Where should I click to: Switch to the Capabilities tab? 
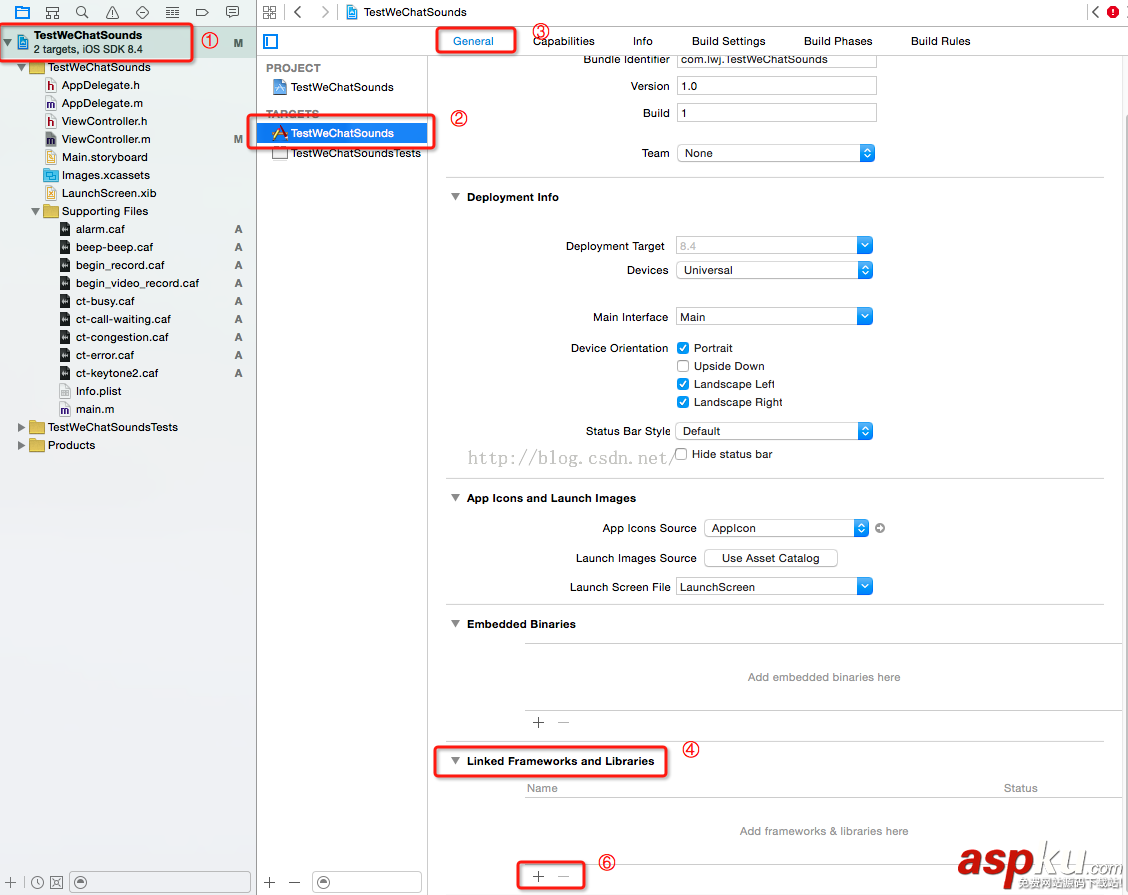pyautogui.click(x=564, y=41)
